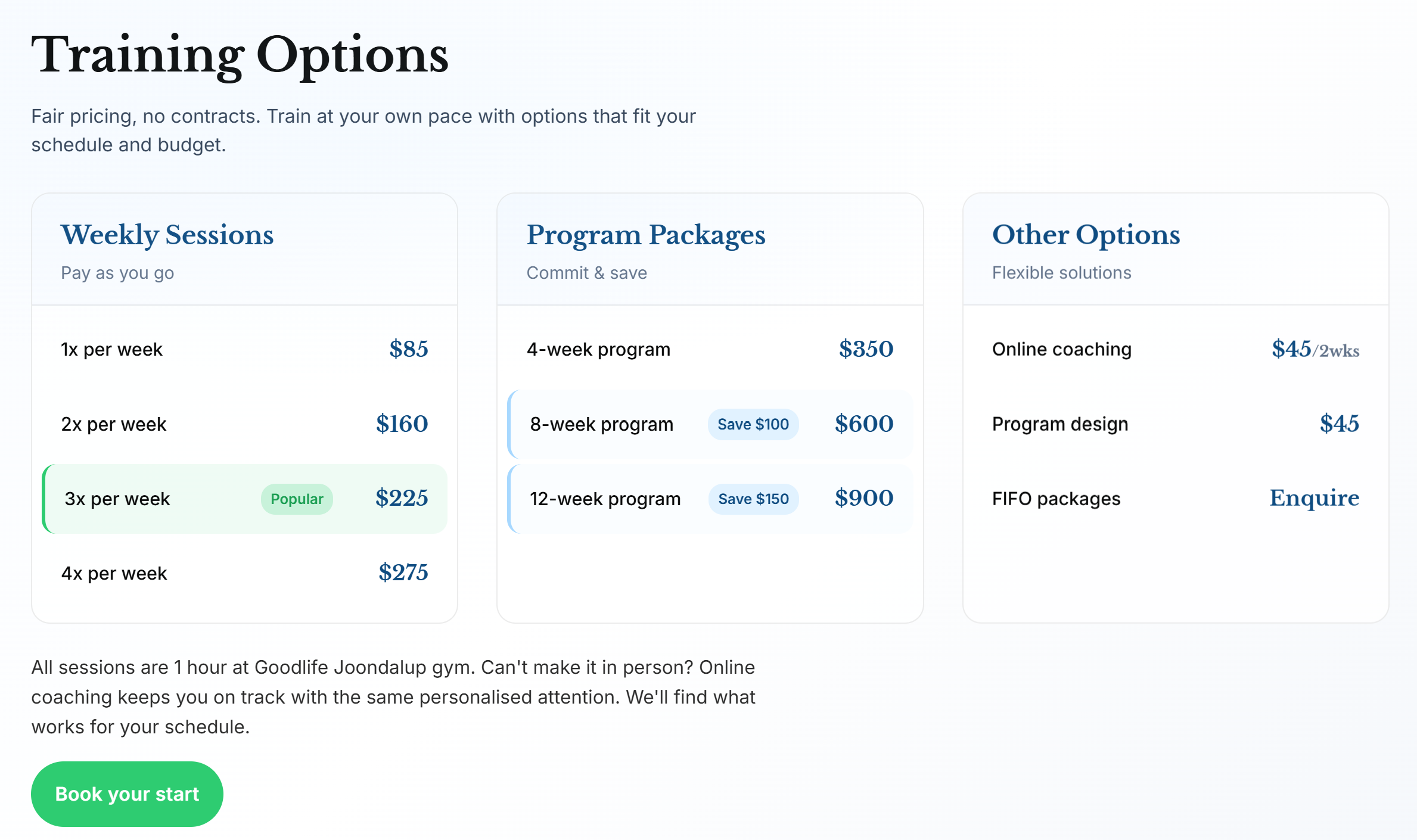The width and height of the screenshot is (1417, 840).
Task: Click the Other Options card heading
Action: click(1086, 235)
